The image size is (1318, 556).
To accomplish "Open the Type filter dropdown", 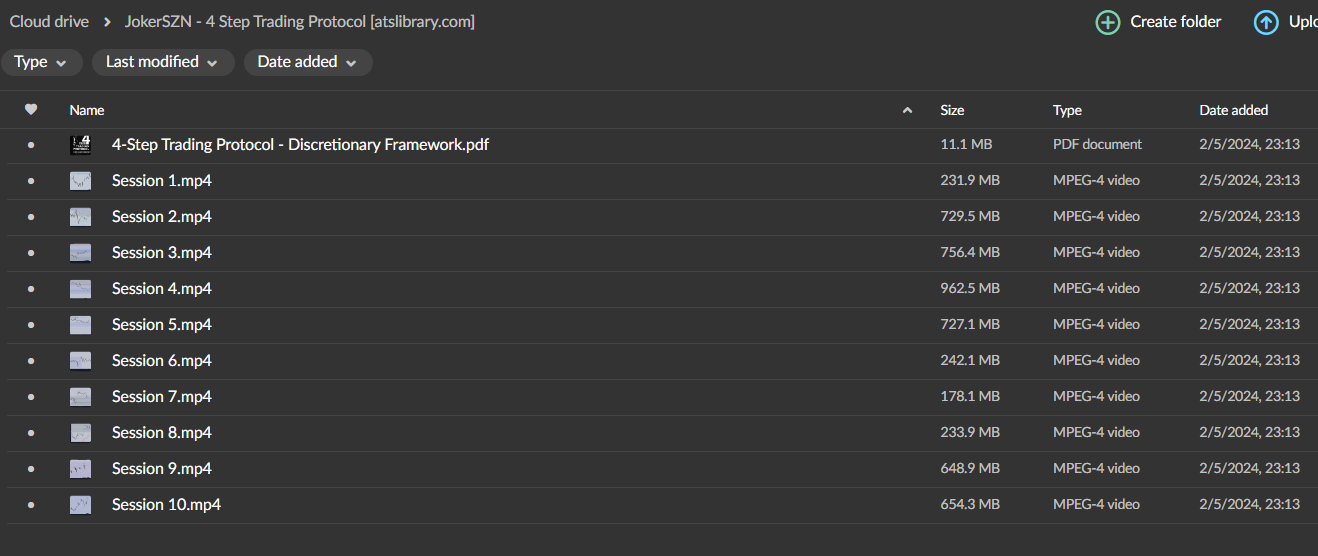I will tap(41, 62).
